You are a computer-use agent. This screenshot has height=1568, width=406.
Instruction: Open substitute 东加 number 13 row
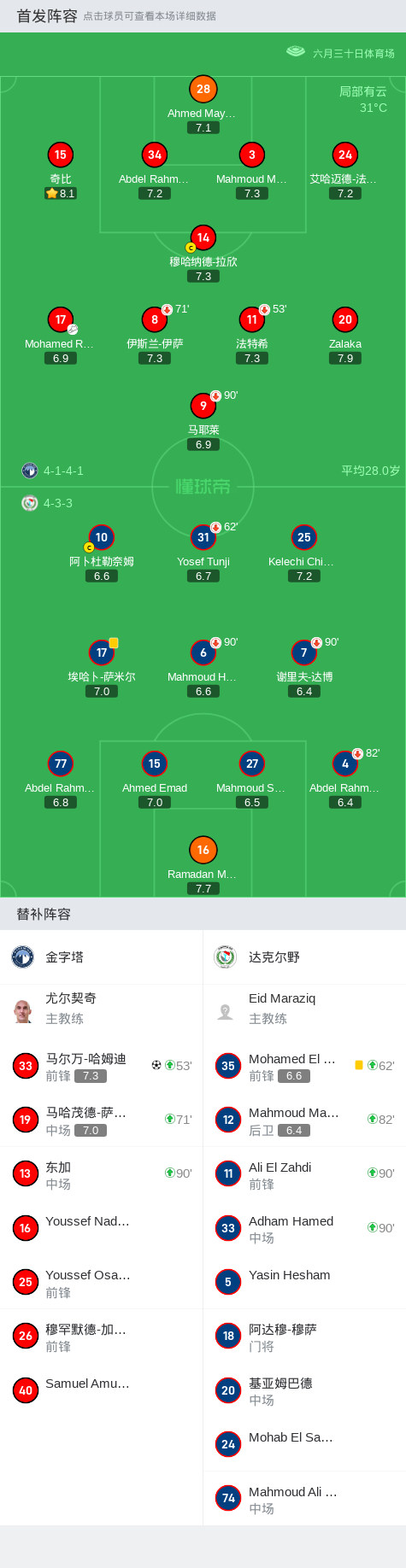pos(102,1174)
